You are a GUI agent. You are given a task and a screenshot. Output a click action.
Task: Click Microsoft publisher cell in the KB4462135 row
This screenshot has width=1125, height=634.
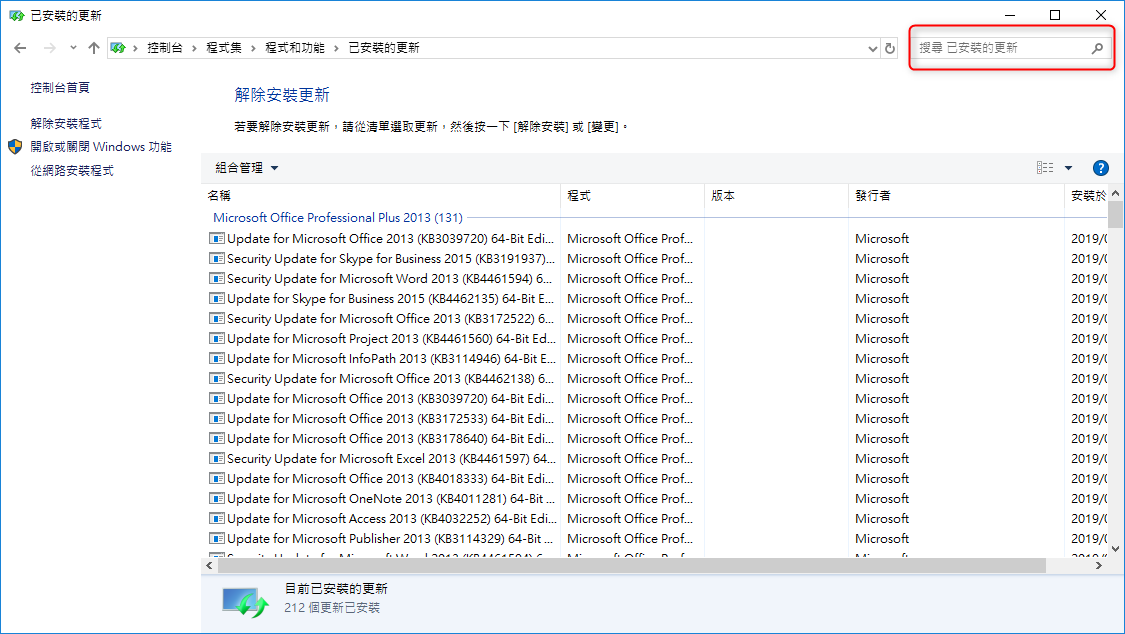click(882, 299)
